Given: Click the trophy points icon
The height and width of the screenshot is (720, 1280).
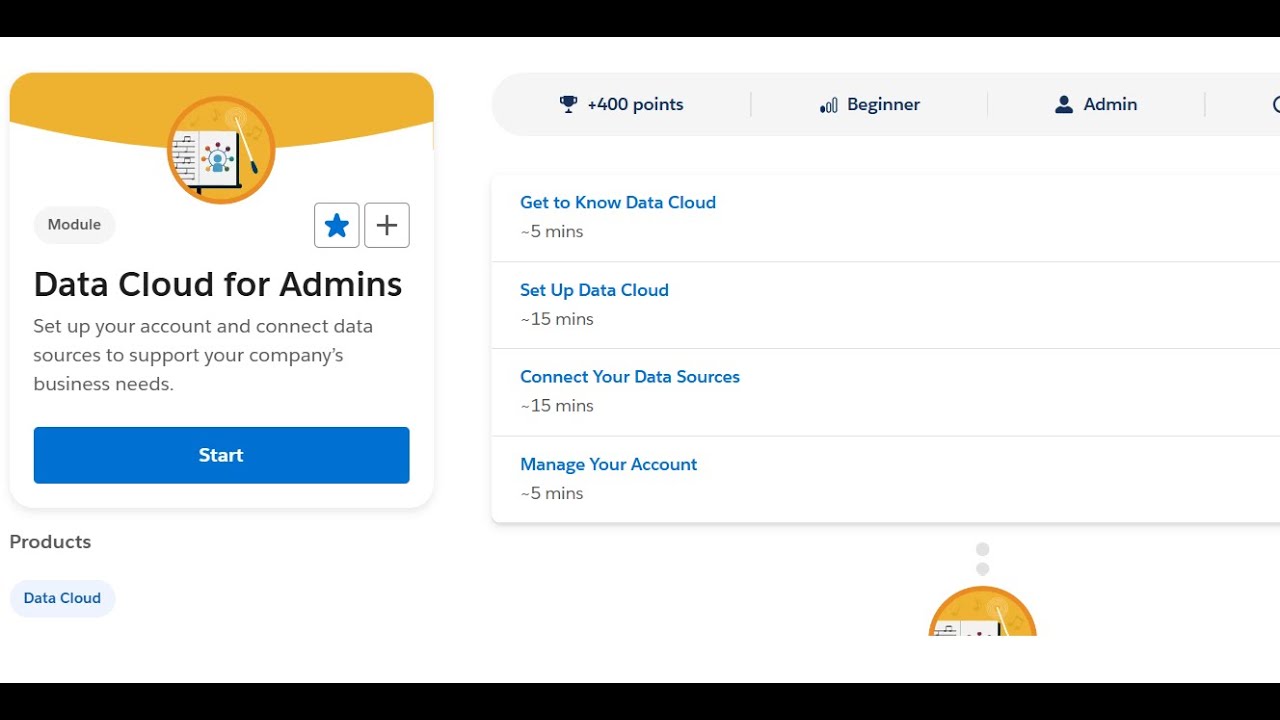Looking at the screenshot, I should click(568, 104).
